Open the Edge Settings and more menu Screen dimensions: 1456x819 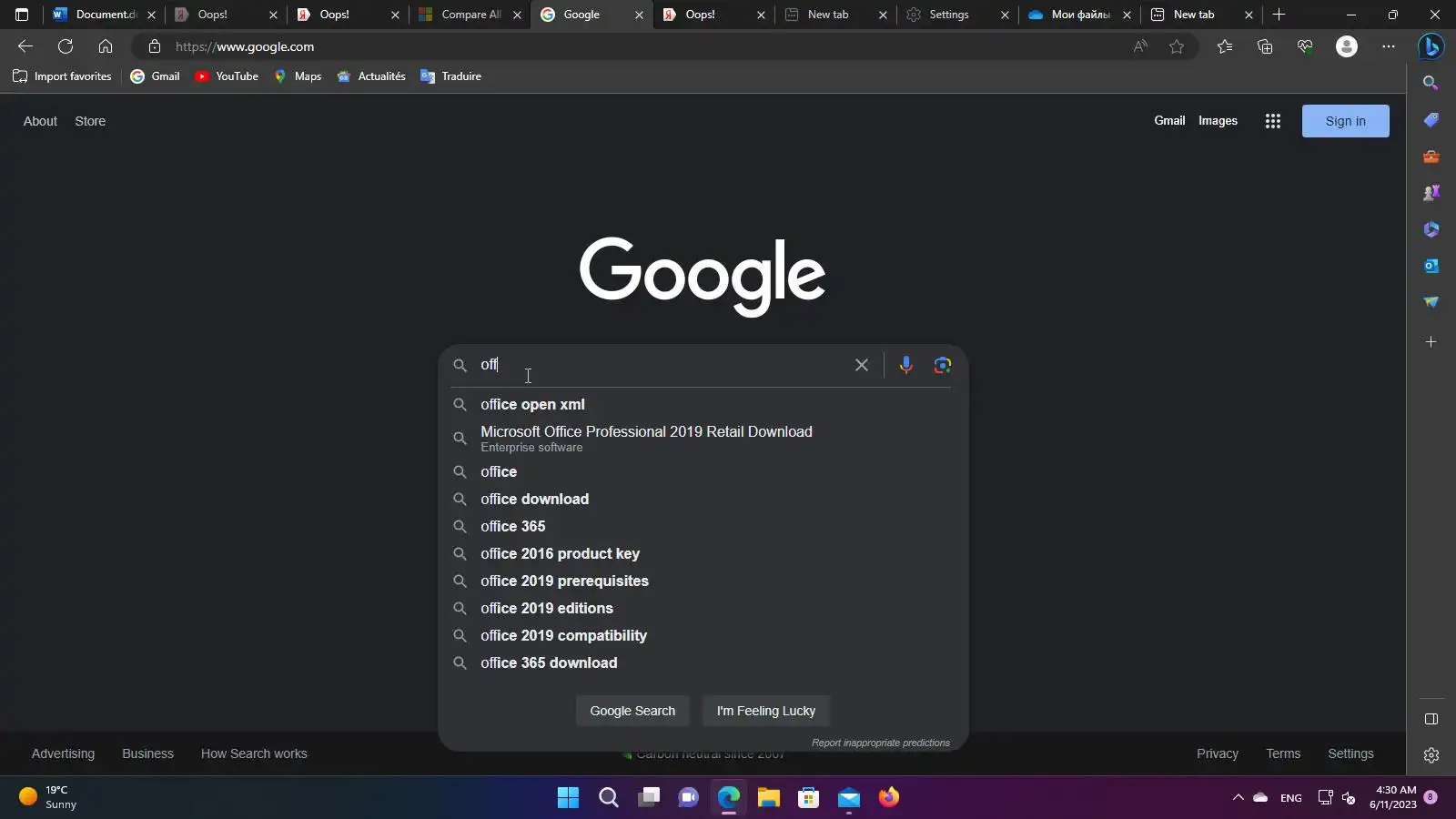[1388, 46]
